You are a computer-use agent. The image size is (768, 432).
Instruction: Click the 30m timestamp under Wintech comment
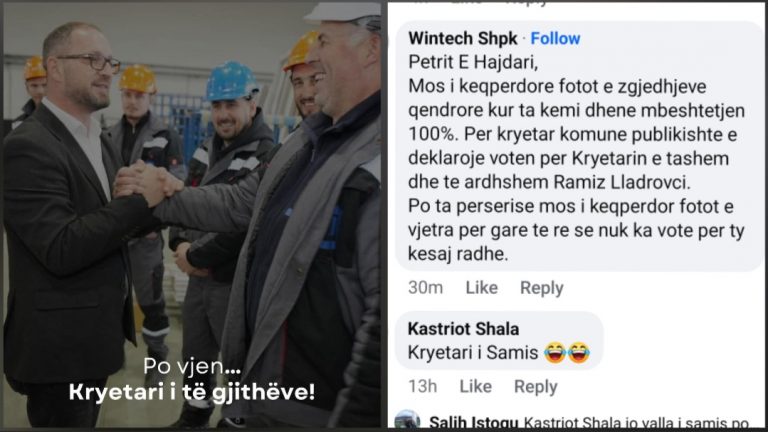coord(426,288)
